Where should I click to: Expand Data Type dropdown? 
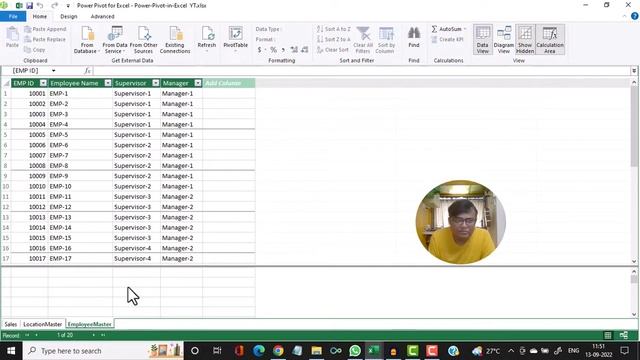coord(268,29)
